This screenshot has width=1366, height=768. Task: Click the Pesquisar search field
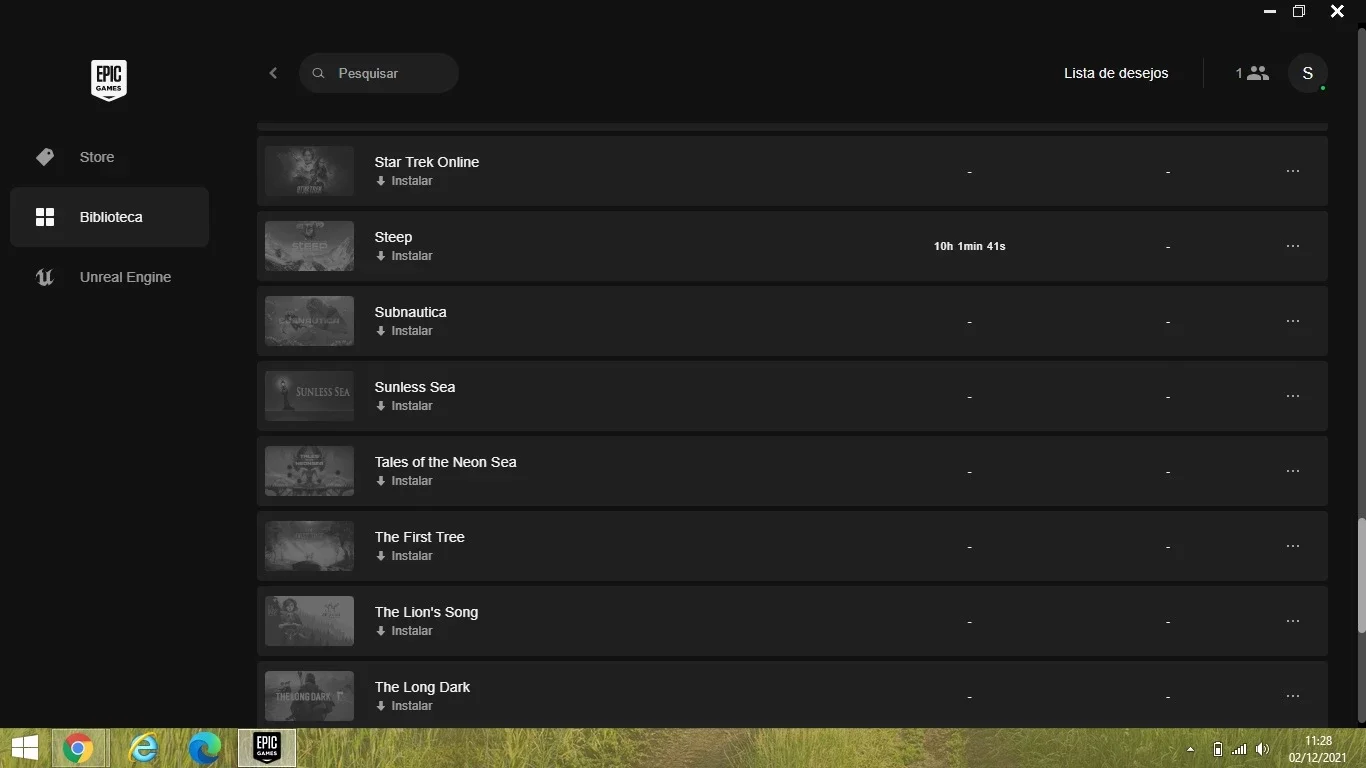379,73
